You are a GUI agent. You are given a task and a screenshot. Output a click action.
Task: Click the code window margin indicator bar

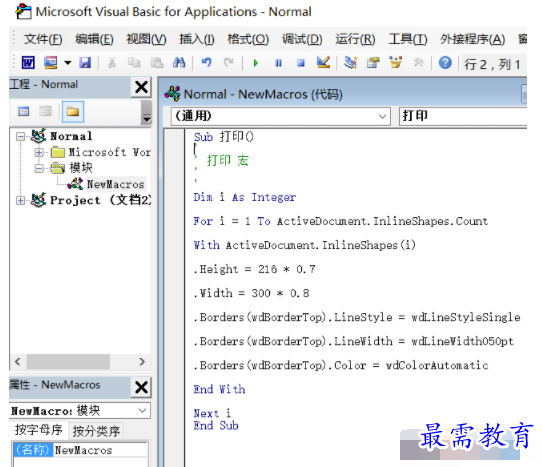175,297
